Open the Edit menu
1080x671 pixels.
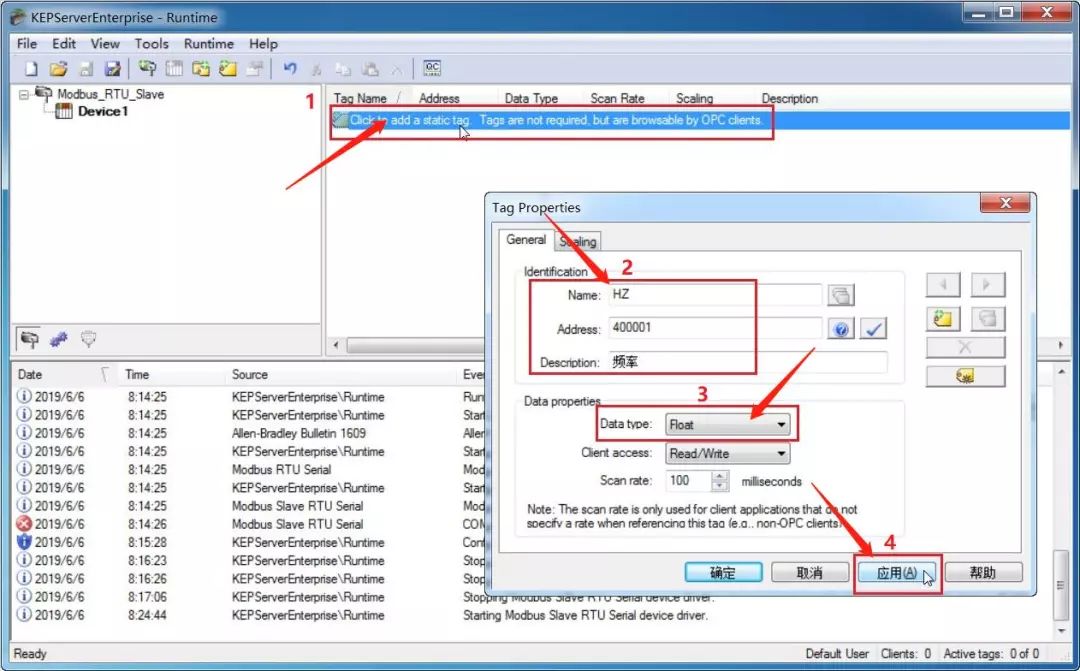point(64,43)
